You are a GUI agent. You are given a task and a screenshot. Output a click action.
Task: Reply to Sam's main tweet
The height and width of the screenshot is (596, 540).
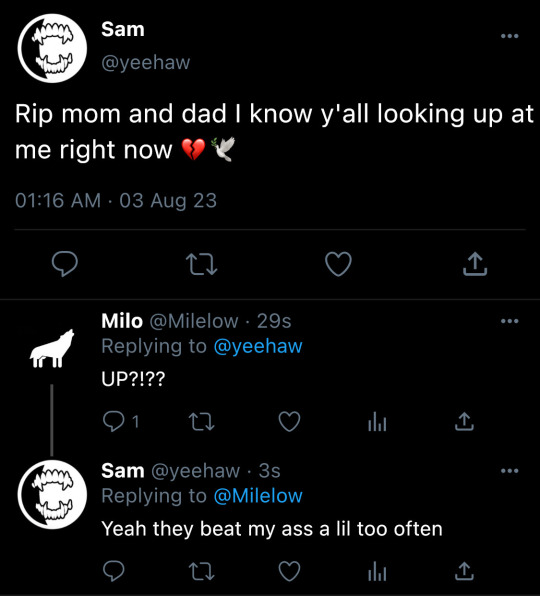point(65,263)
